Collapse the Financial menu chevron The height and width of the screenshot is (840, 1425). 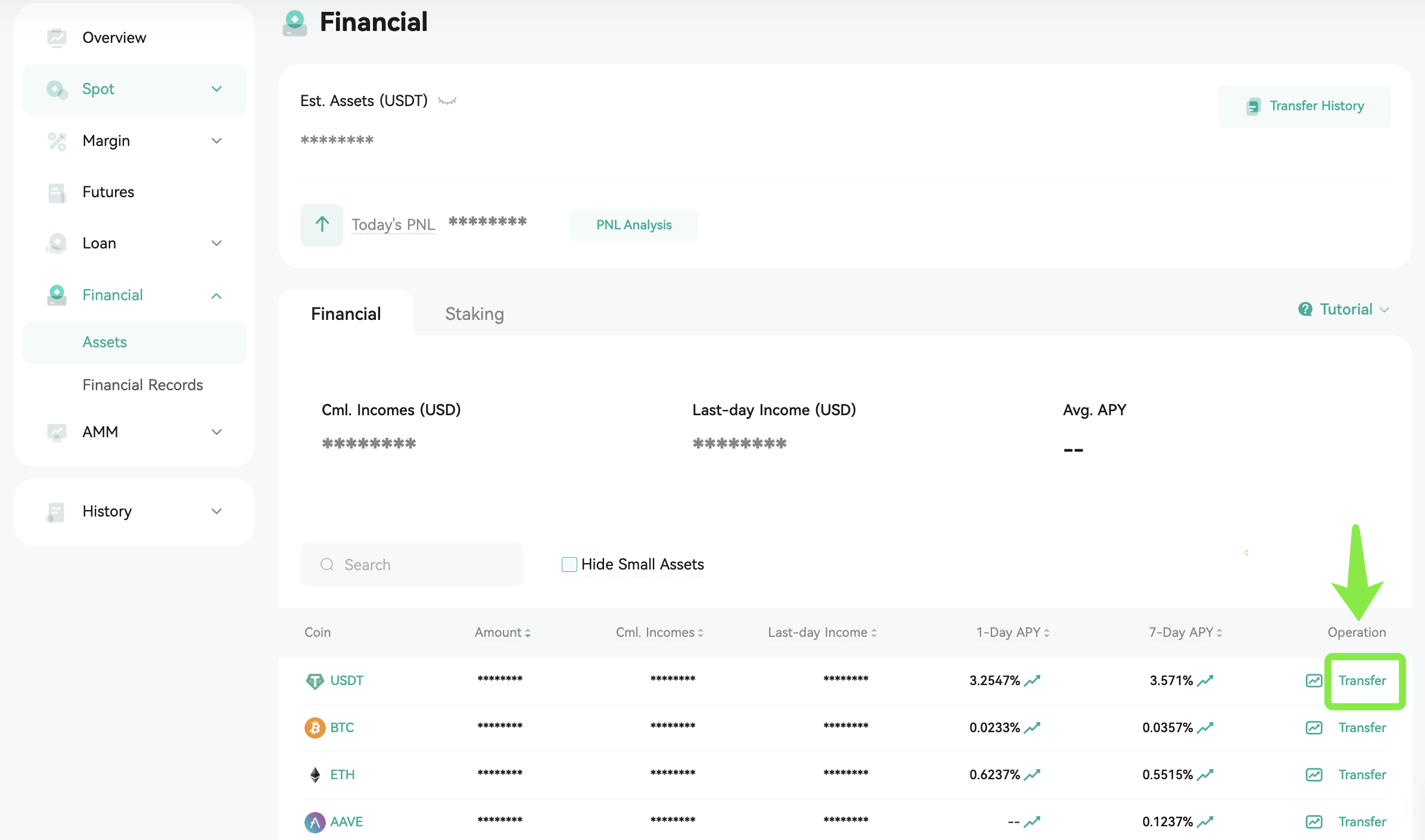[217, 295]
